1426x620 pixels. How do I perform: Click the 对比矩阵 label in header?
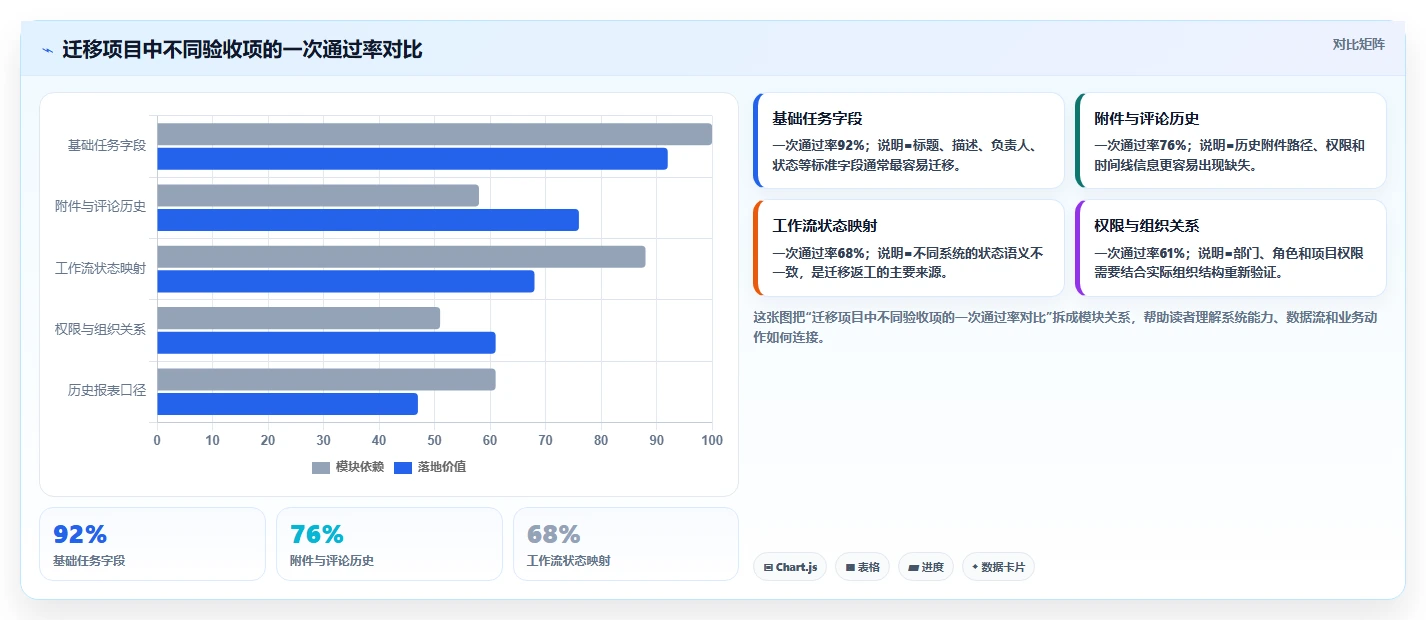coord(1359,44)
